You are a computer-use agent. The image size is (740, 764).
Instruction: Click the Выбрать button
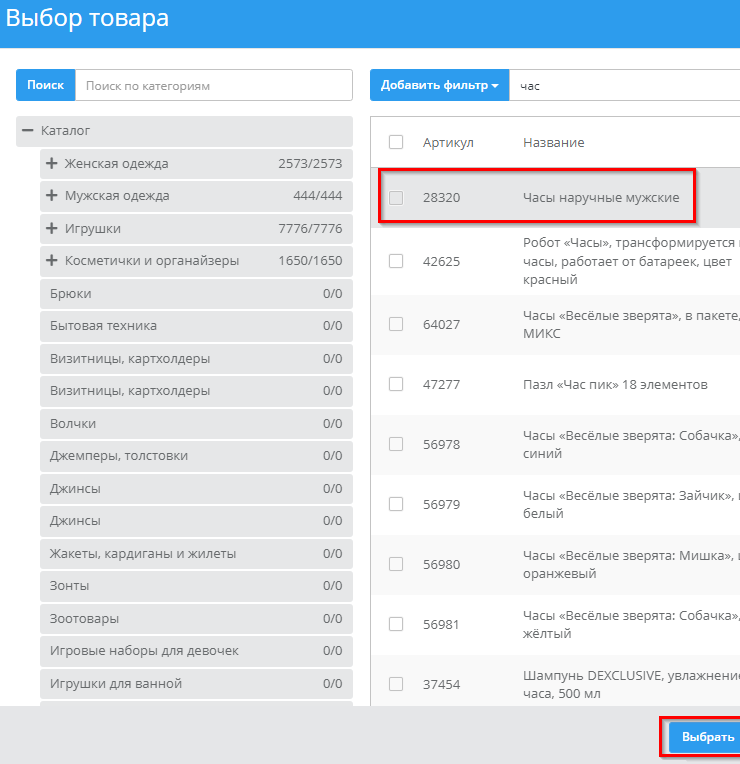coord(707,737)
